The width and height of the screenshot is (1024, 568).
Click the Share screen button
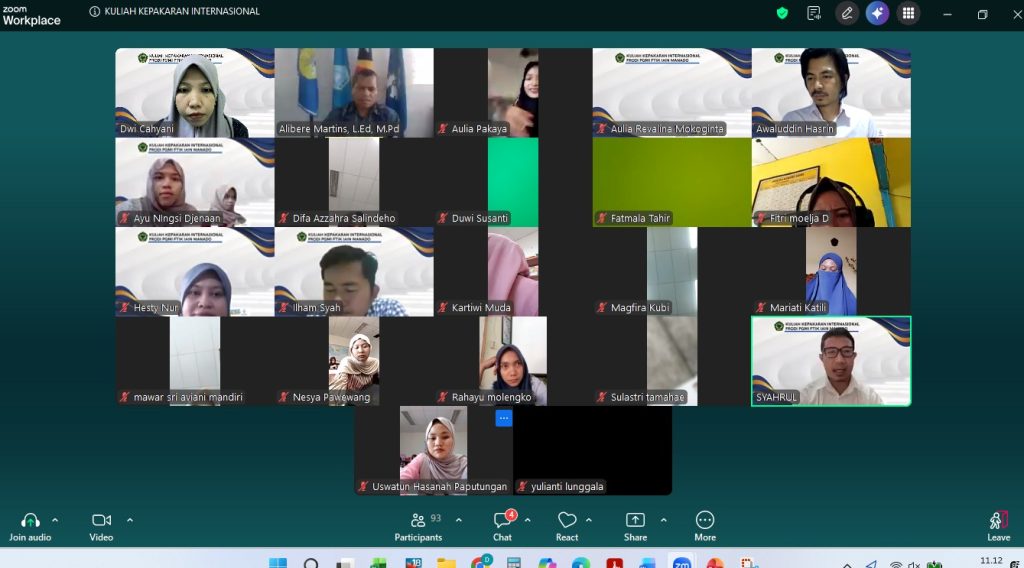(x=635, y=526)
